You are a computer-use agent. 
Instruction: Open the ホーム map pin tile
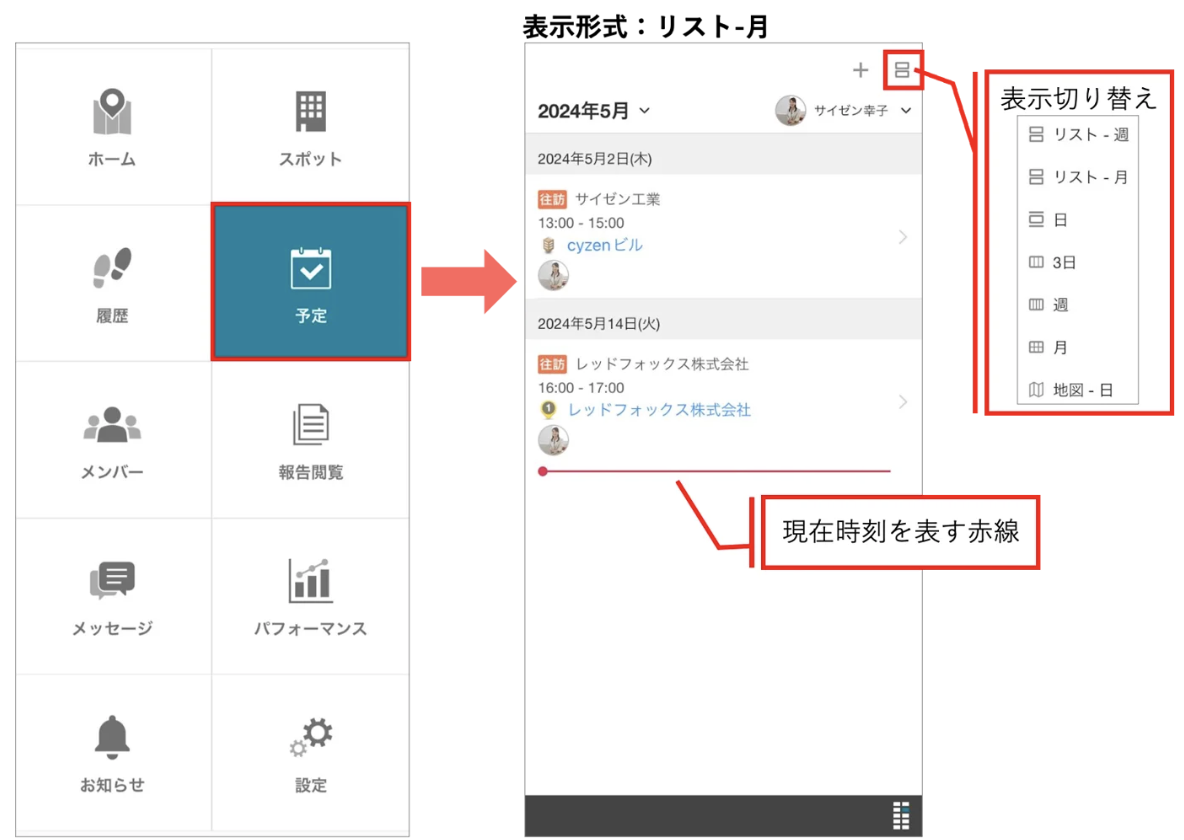(113, 127)
